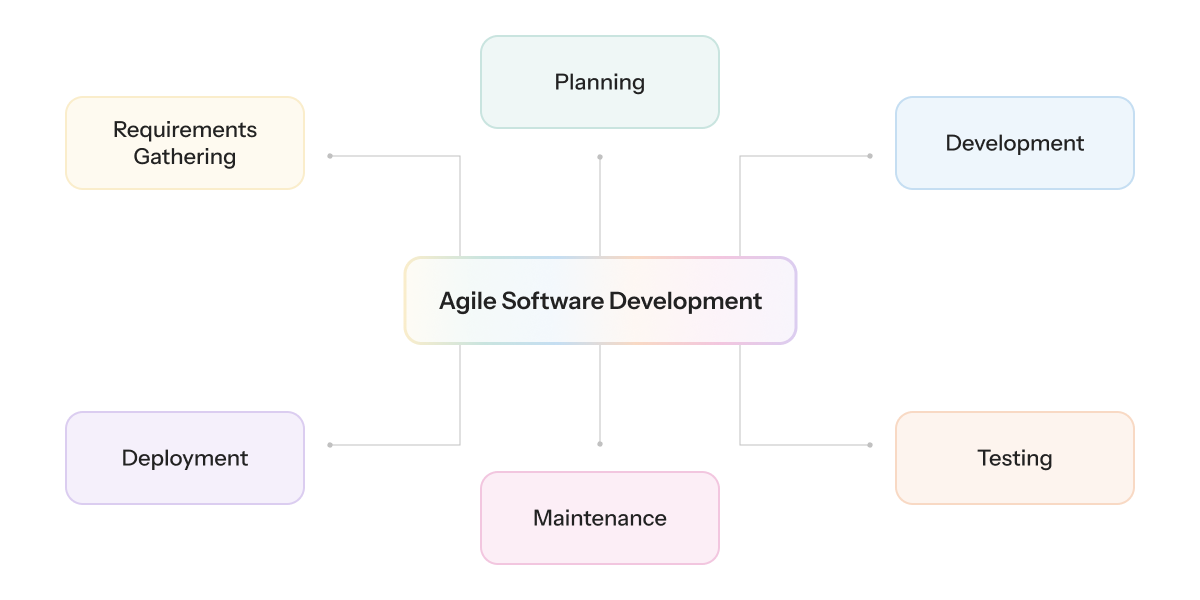Select the Testing box
Viewport: 1200px width, 600px height.
1015,458
